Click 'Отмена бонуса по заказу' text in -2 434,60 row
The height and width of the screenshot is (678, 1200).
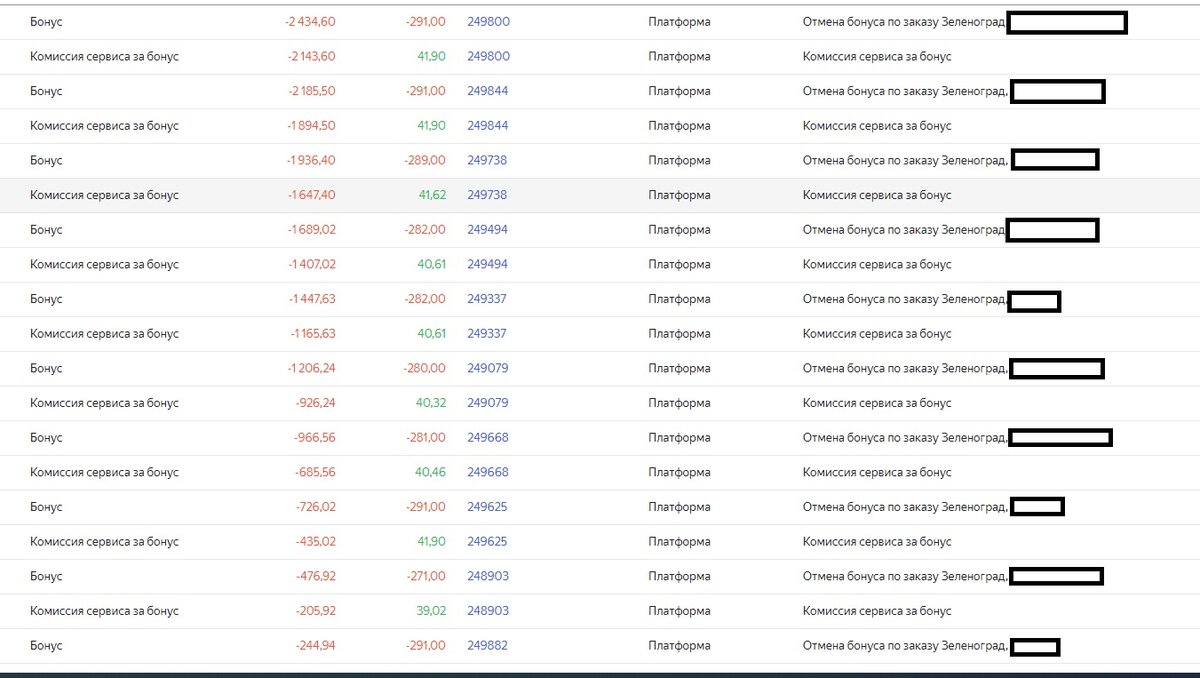tap(870, 22)
